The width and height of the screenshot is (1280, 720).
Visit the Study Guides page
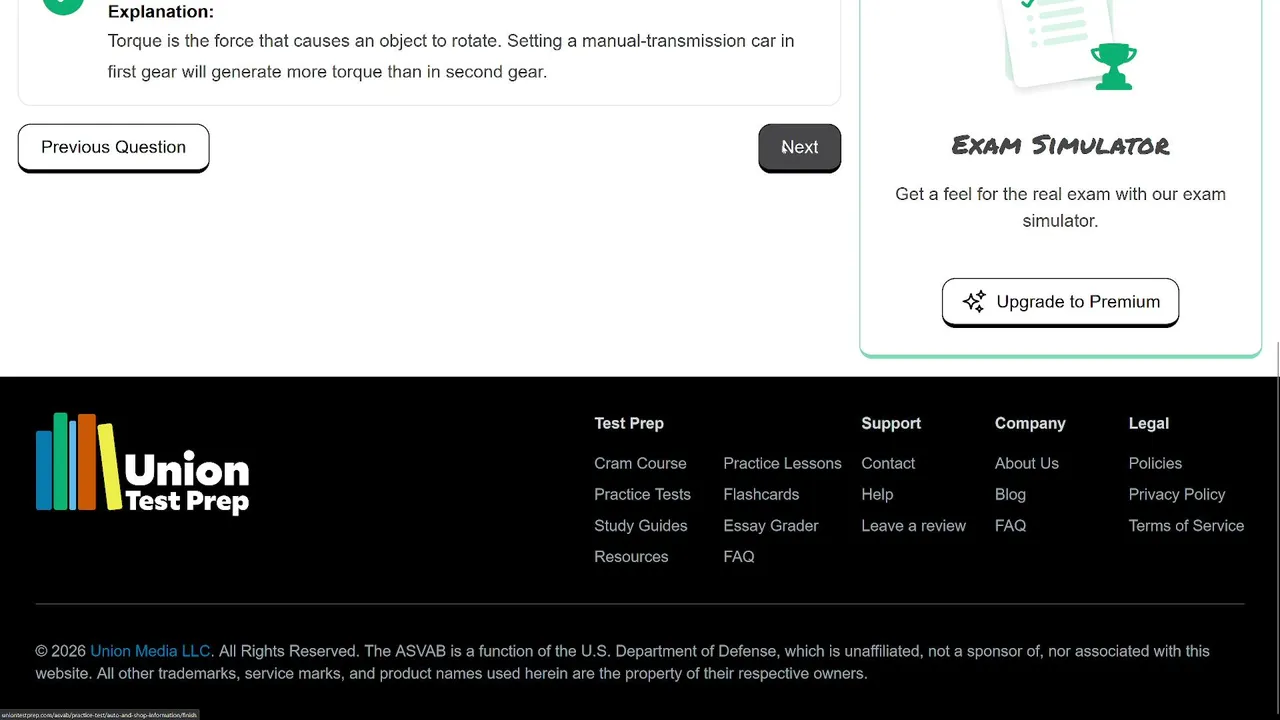[x=640, y=525]
